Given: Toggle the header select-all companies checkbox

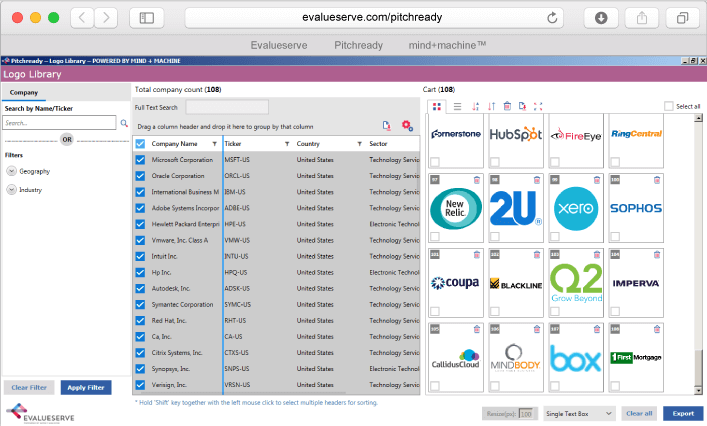Looking at the screenshot, I should pyautogui.click(x=140, y=144).
